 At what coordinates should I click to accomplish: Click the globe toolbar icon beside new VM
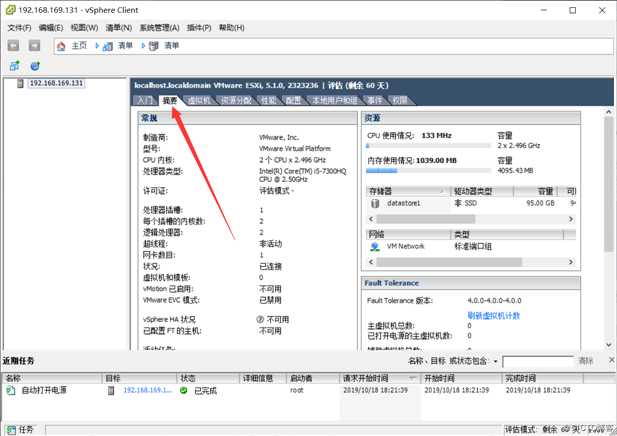[35, 66]
